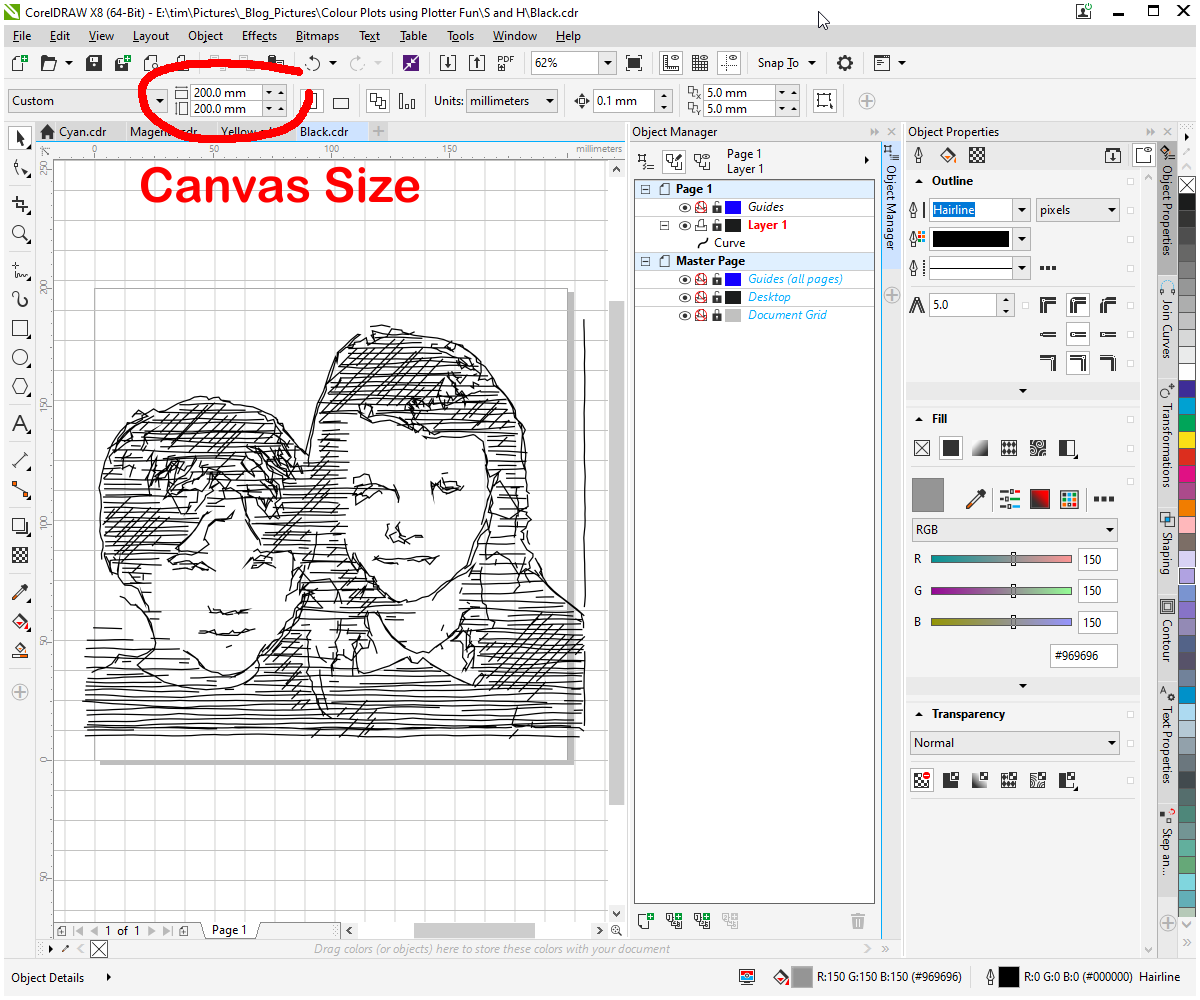The image size is (1200, 1000).
Task: Collapse the Master Page tree entry
Action: coord(644,261)
